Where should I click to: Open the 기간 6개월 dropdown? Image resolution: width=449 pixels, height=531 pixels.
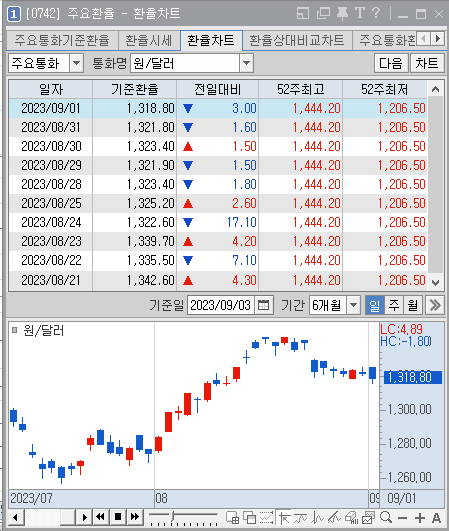click(353, 305)
